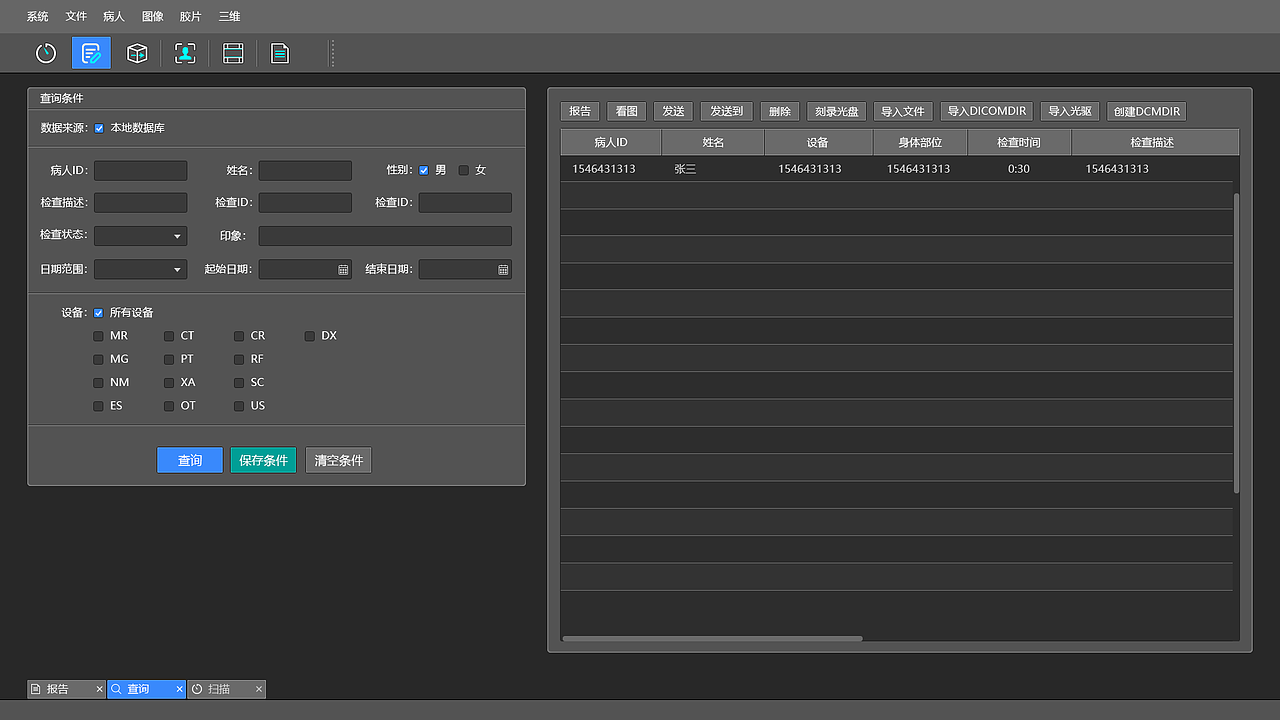This screenshot has width=1280, height=720.
Task: Click the 姓名 input field
Action: coord(305,171)
